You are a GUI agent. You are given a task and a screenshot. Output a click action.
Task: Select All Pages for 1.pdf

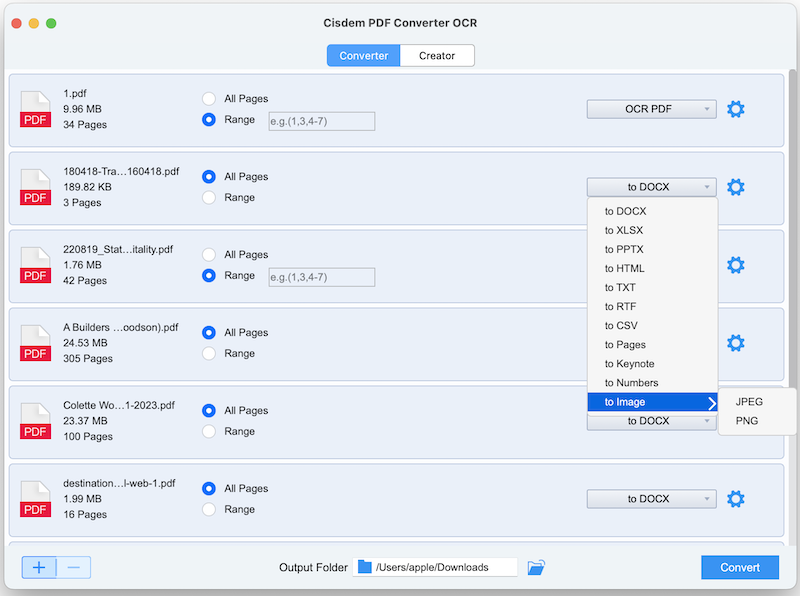(x=208, y=99)
